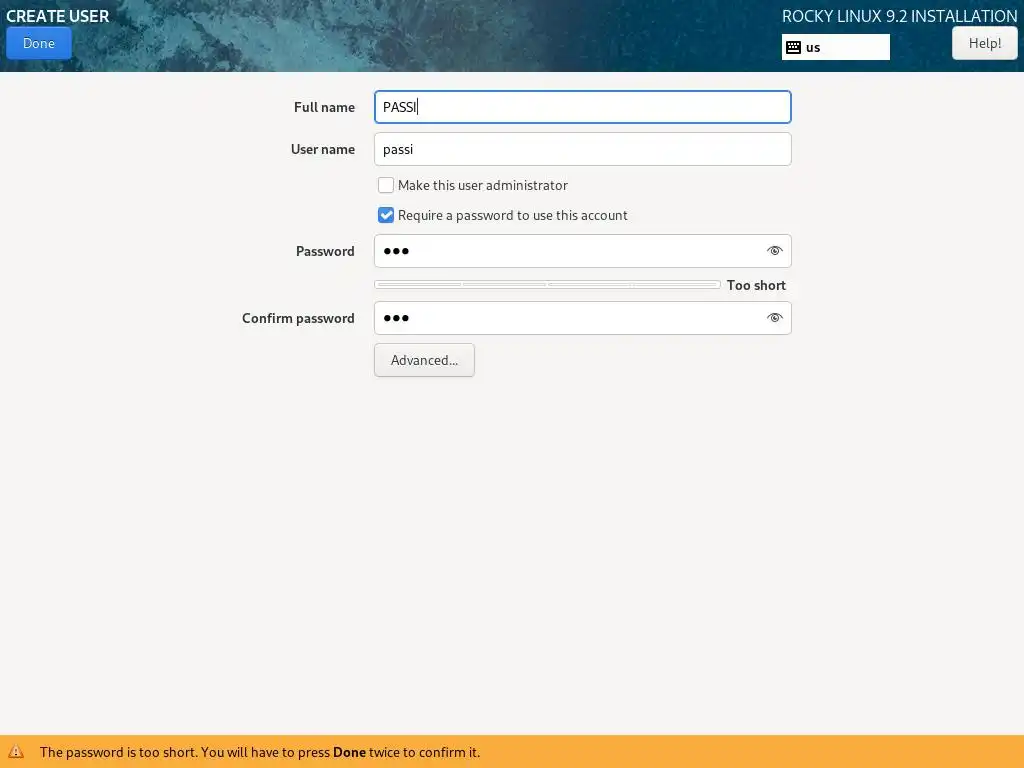Click the Done button
Screen dimensions: 1024x768
click(39, 43)
